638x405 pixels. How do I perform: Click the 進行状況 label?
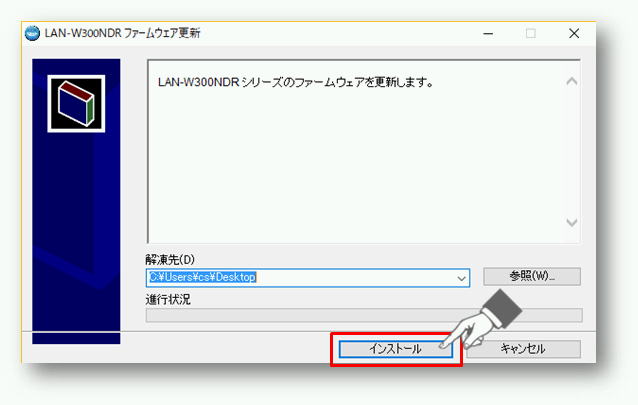click(x=168, y=300)
